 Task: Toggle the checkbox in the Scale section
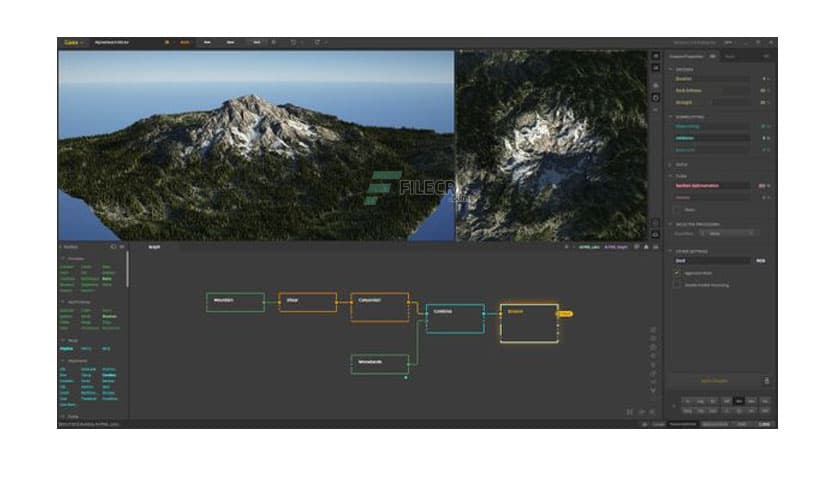point(677,209)
